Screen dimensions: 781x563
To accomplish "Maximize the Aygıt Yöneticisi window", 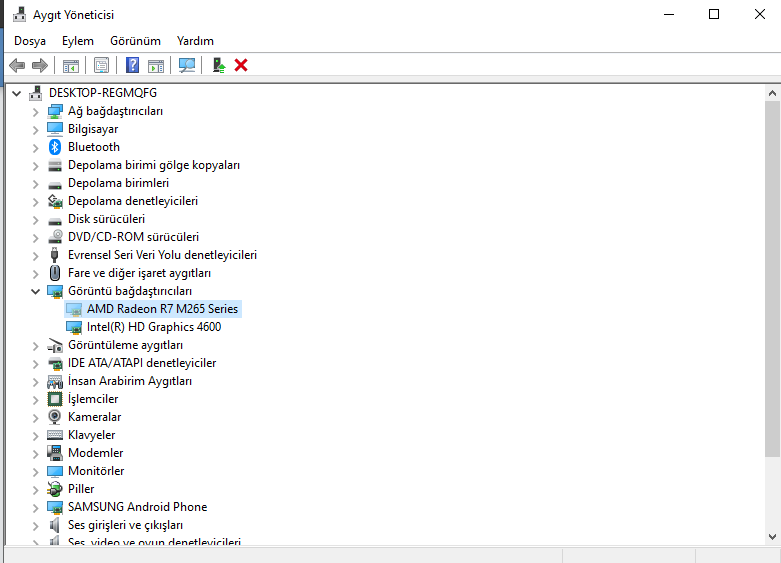I will [x=714, y=14].
